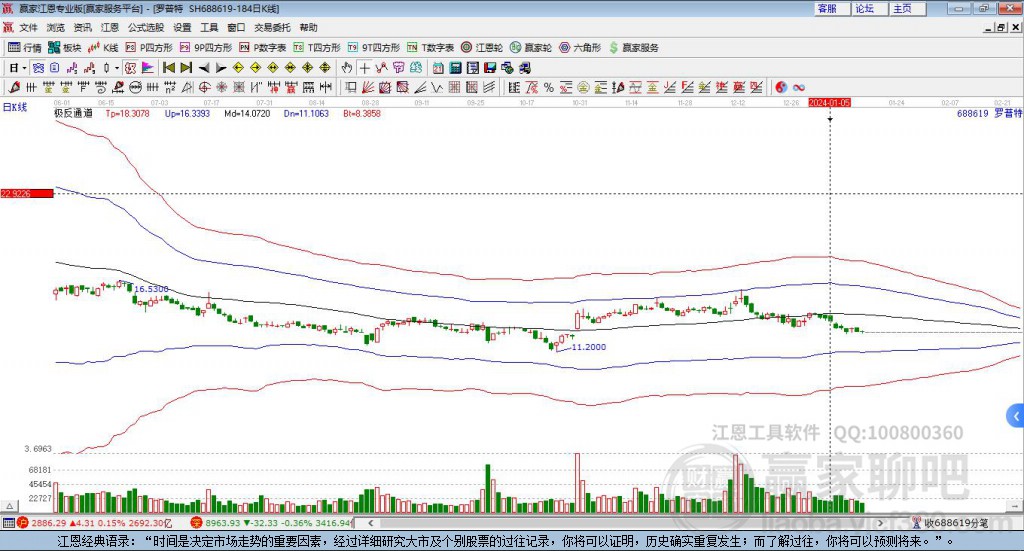Viewport: 1024px width, 551px height.
Task: Open the 窗口 menu
Action: [x=236, y=27]
